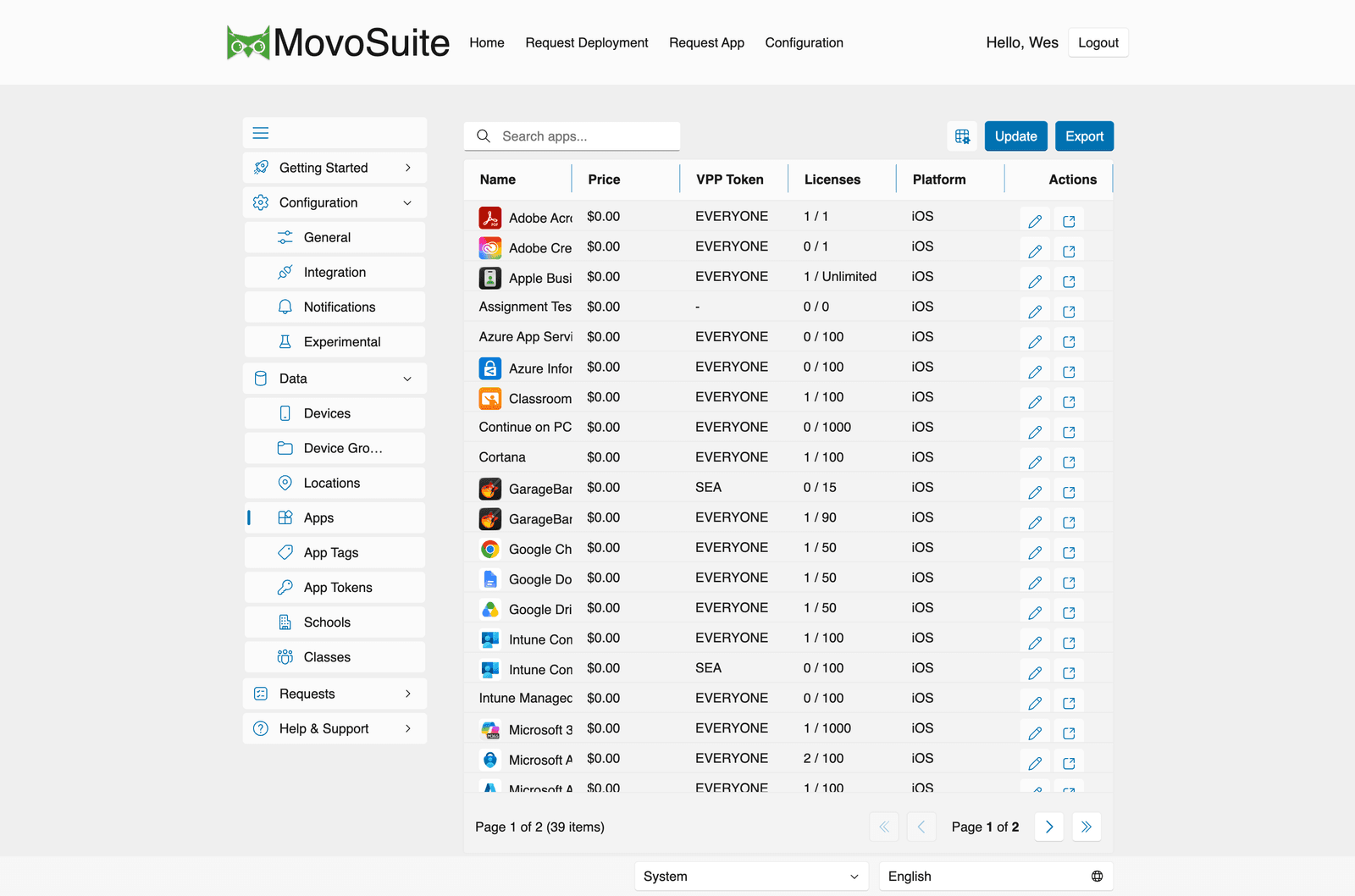The height and width of the screenshot is (896, 1355).
Task: Click the Classroom app icon
Action: coord(490,398)
